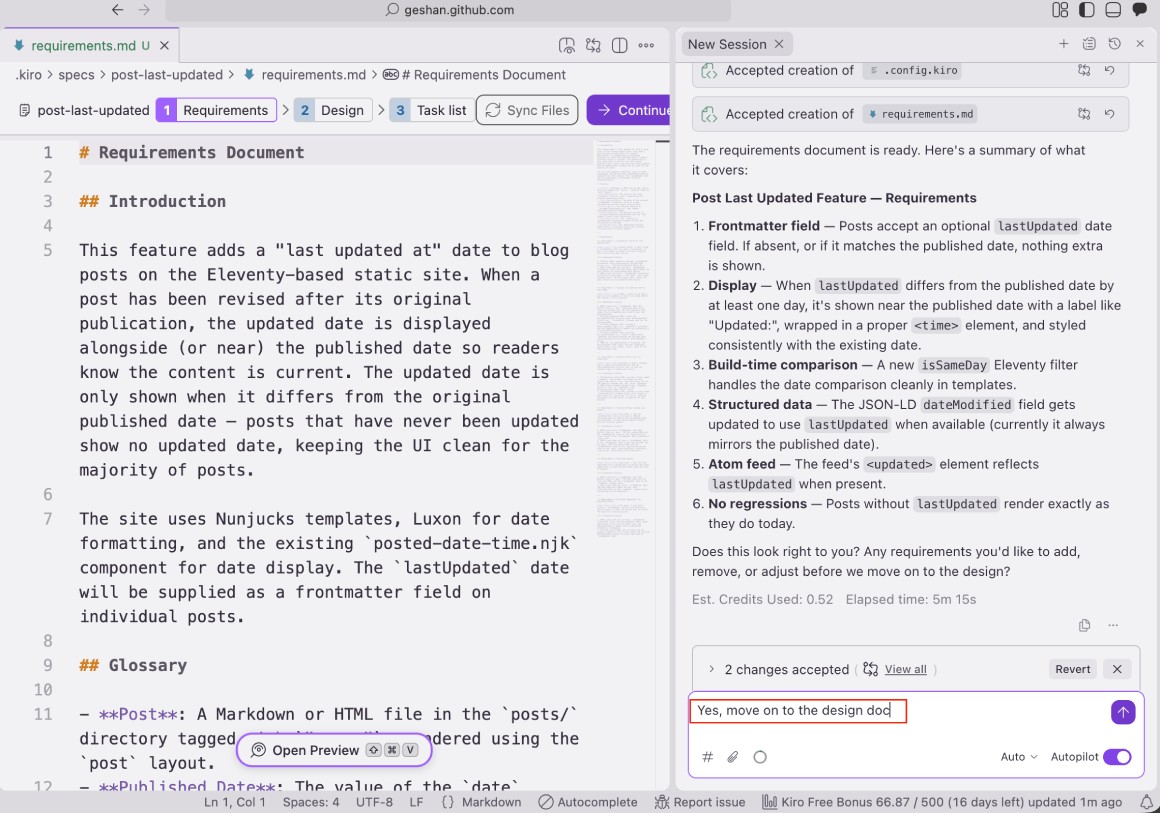Close the chat panel with X

pyautogui.click(x=1140, y=44)
